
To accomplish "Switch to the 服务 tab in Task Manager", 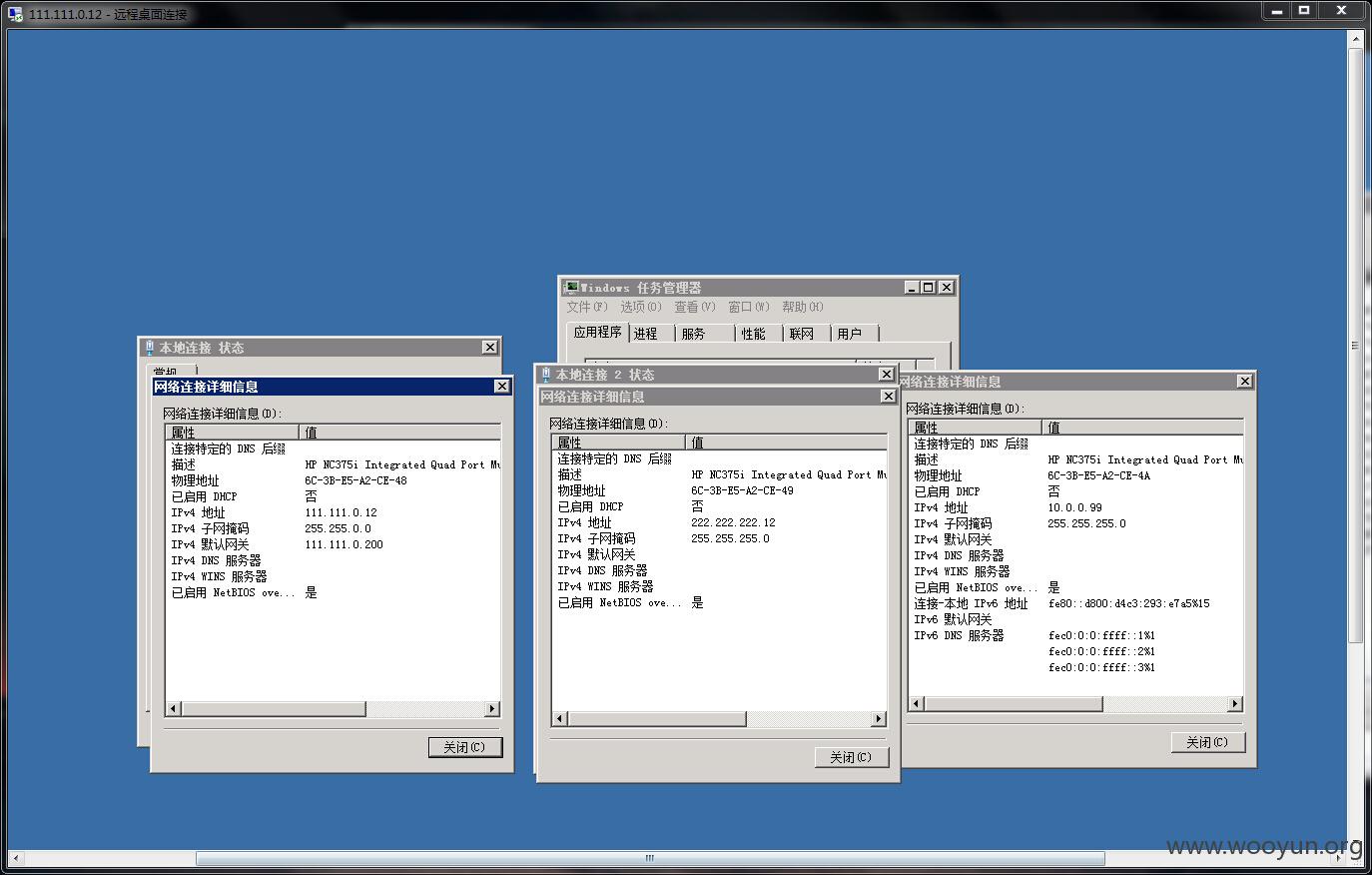I will tap(694, 334).
